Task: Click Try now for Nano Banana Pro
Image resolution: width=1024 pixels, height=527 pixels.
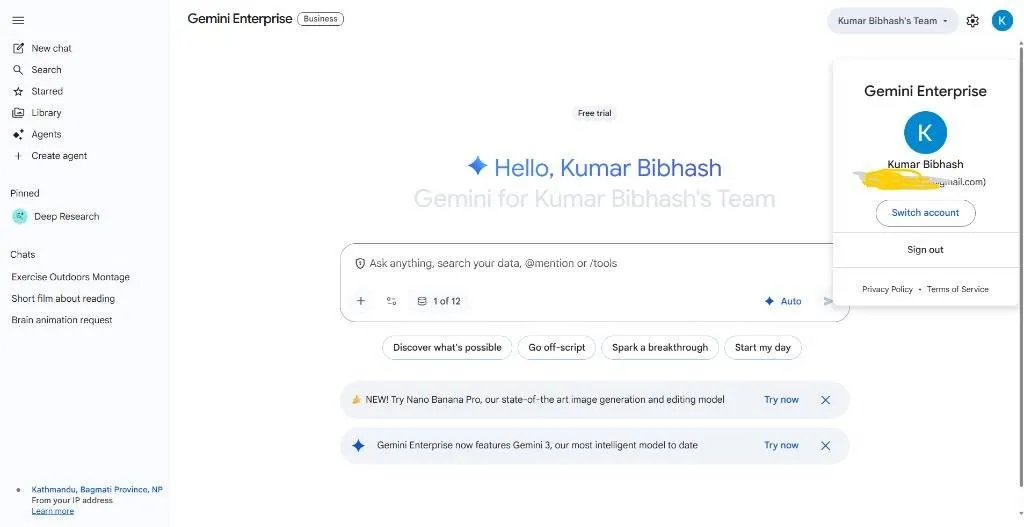Action: click(781, 400)
